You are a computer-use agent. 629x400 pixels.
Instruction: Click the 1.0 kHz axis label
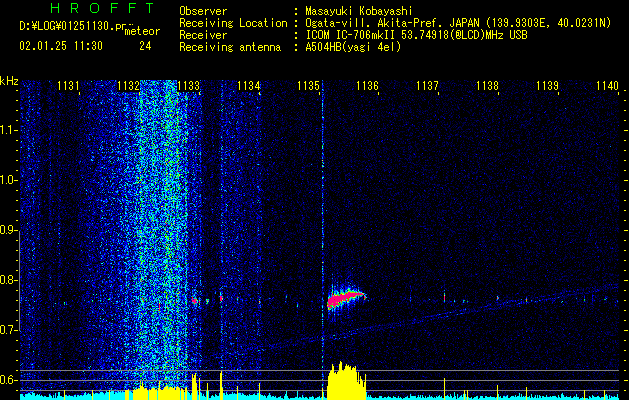point(9,180)
